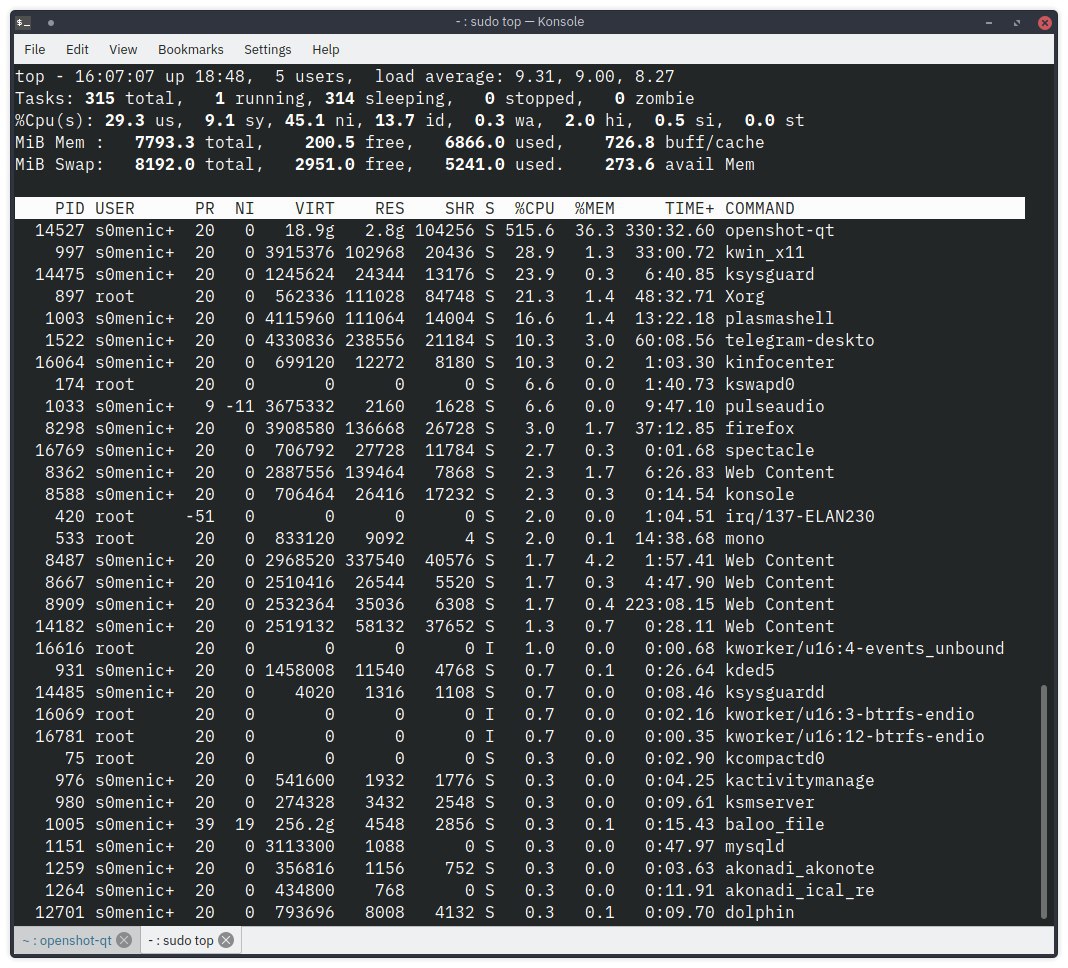This screenshot has width=1068, height=968.
Task: Click the firefox process name
Action: [x=759, y=428]
